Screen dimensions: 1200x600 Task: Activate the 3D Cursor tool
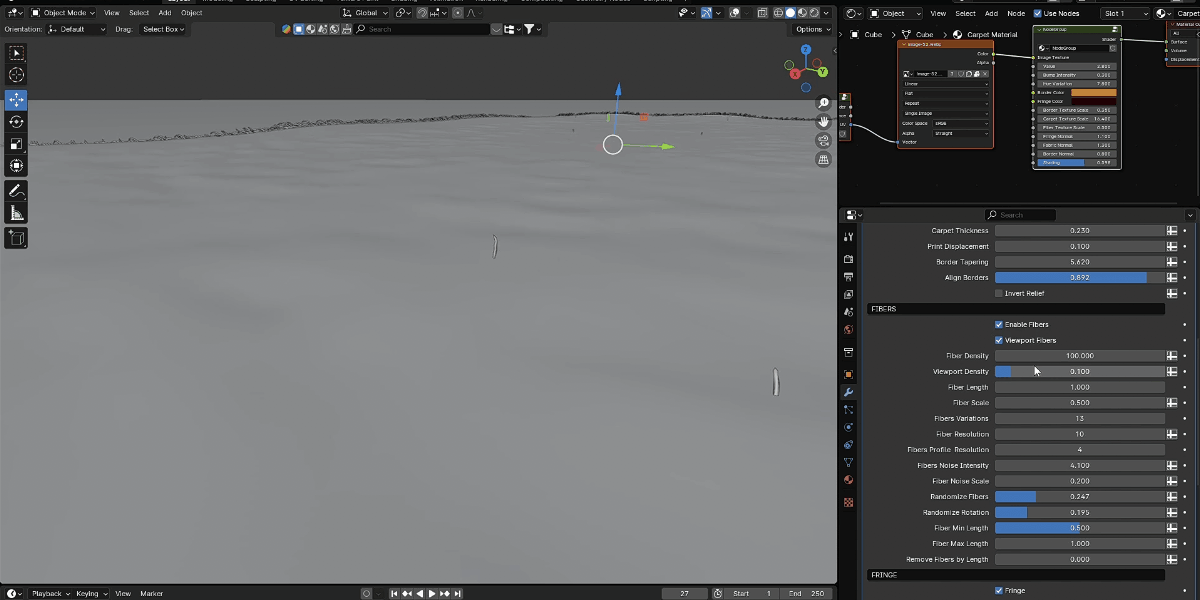coord(16,75)
